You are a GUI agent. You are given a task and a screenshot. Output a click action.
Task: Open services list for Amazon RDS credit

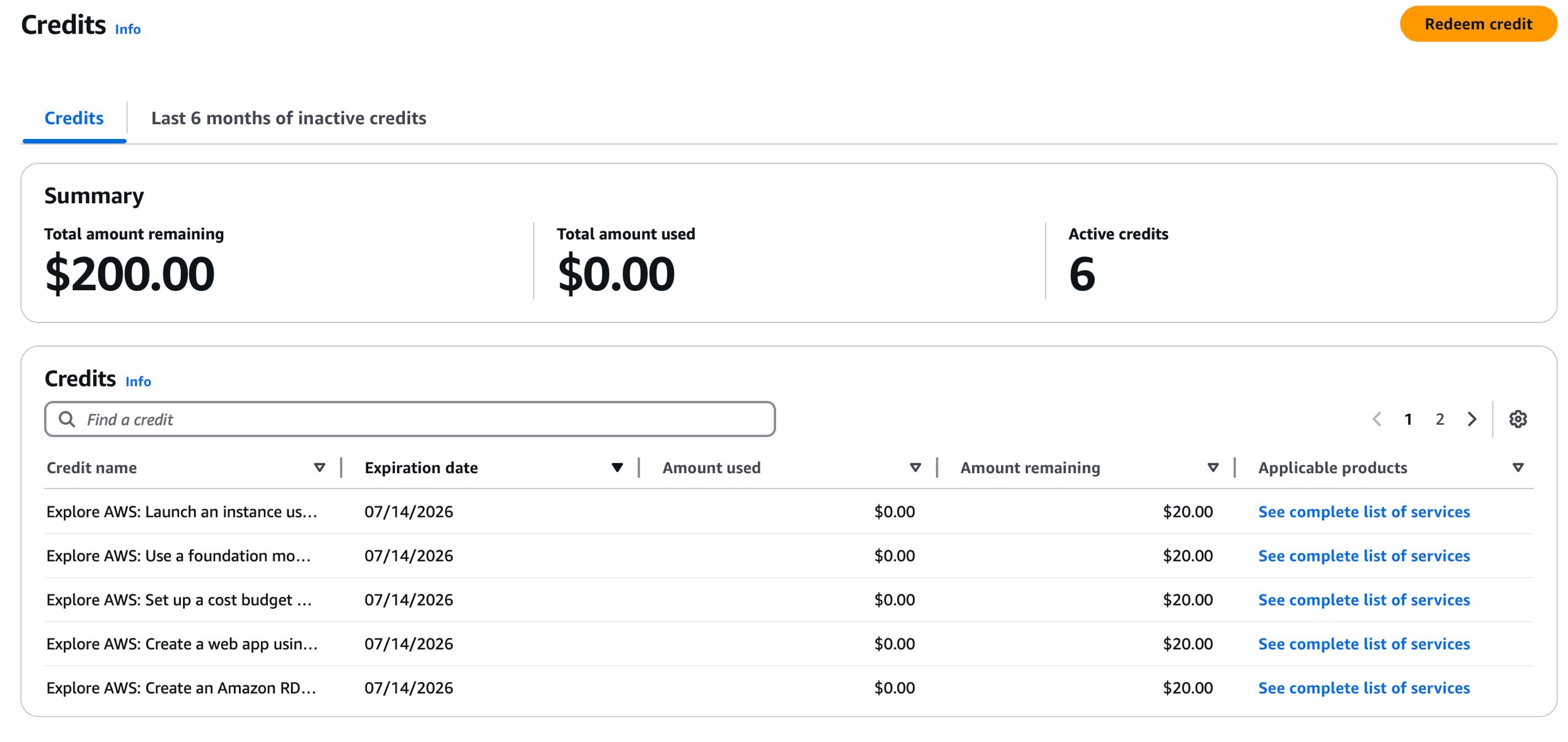1363,688
